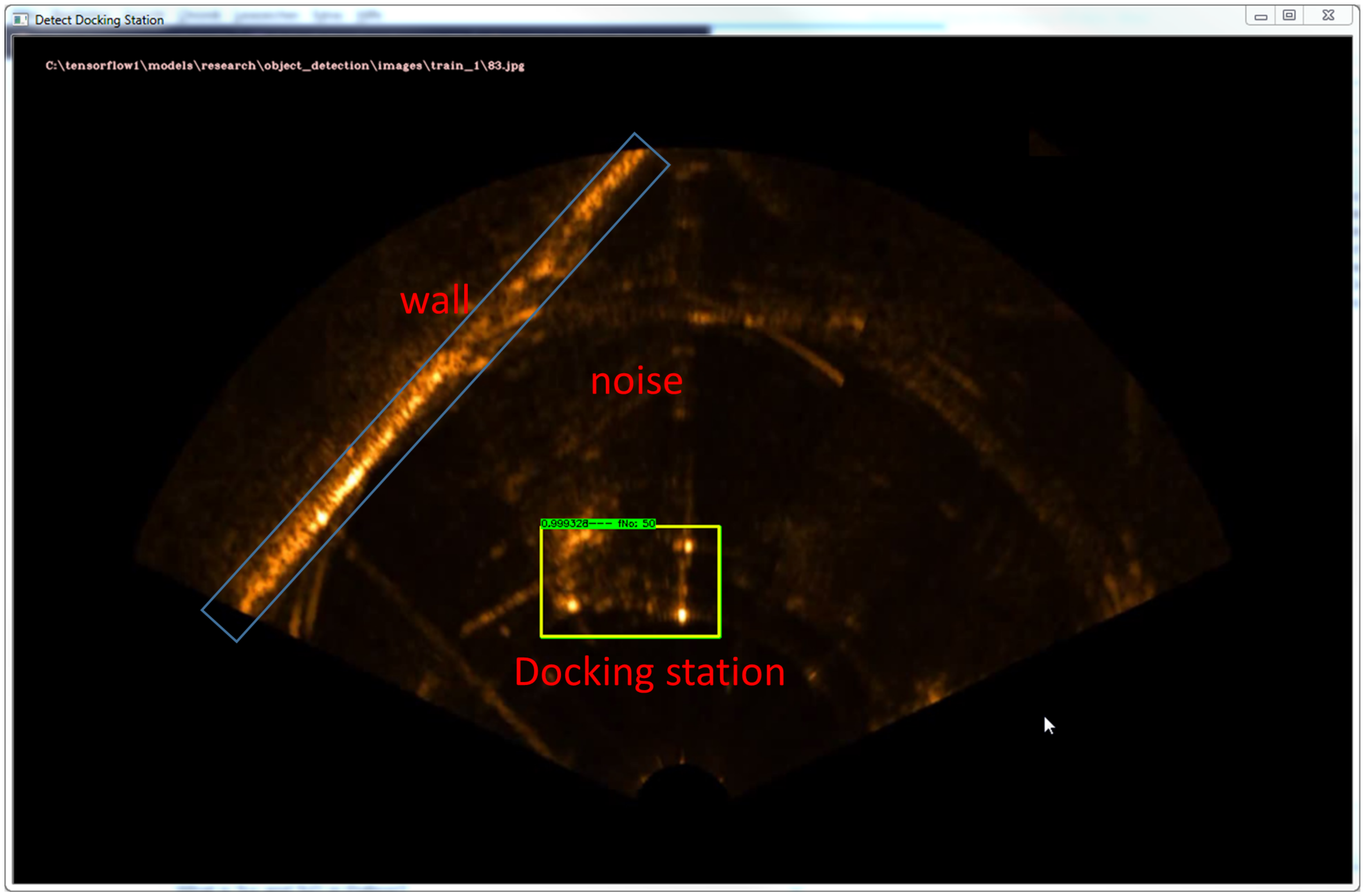1365x896 pixels.
Task: Click the green confidence score label 0.999328
Action: 564,523
